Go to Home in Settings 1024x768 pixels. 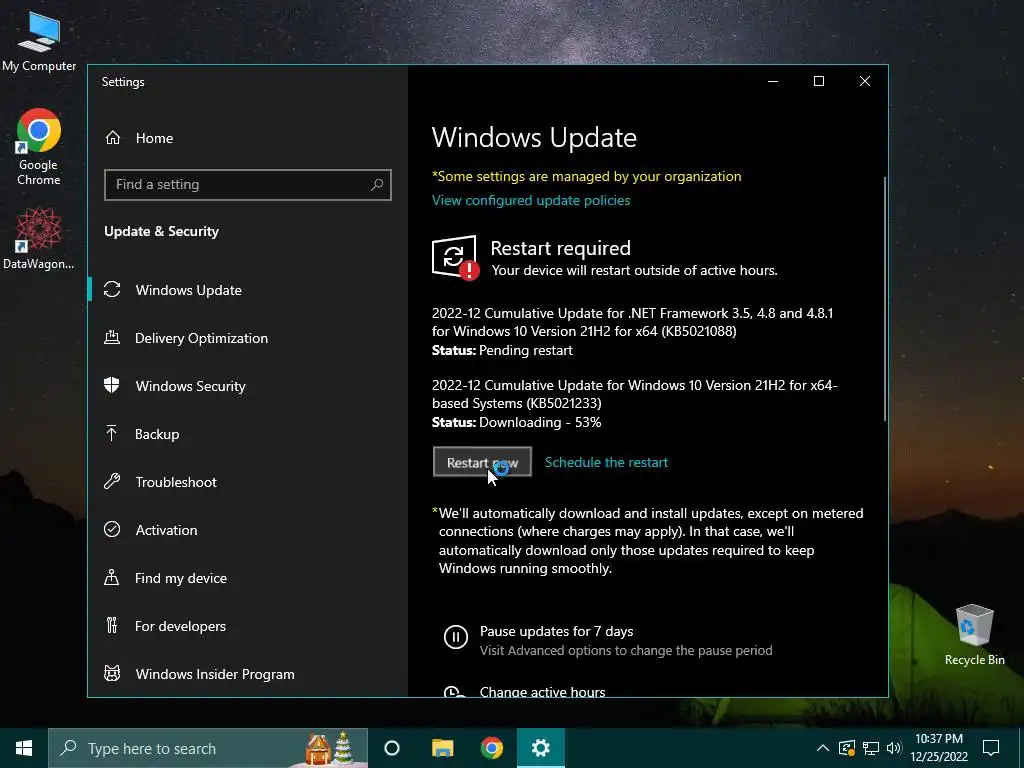tap(154, 138)
